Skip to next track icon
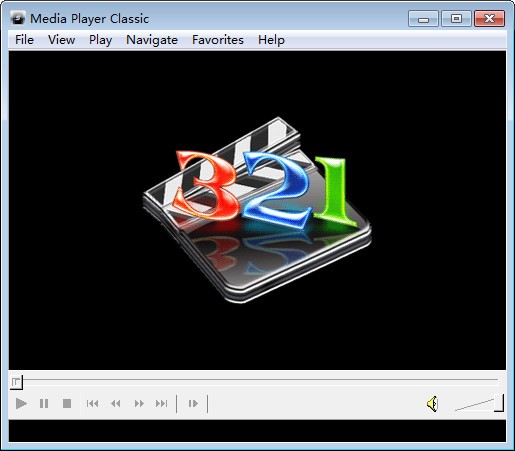This screenshot has height=451, width=515. (x=162, y=404)
